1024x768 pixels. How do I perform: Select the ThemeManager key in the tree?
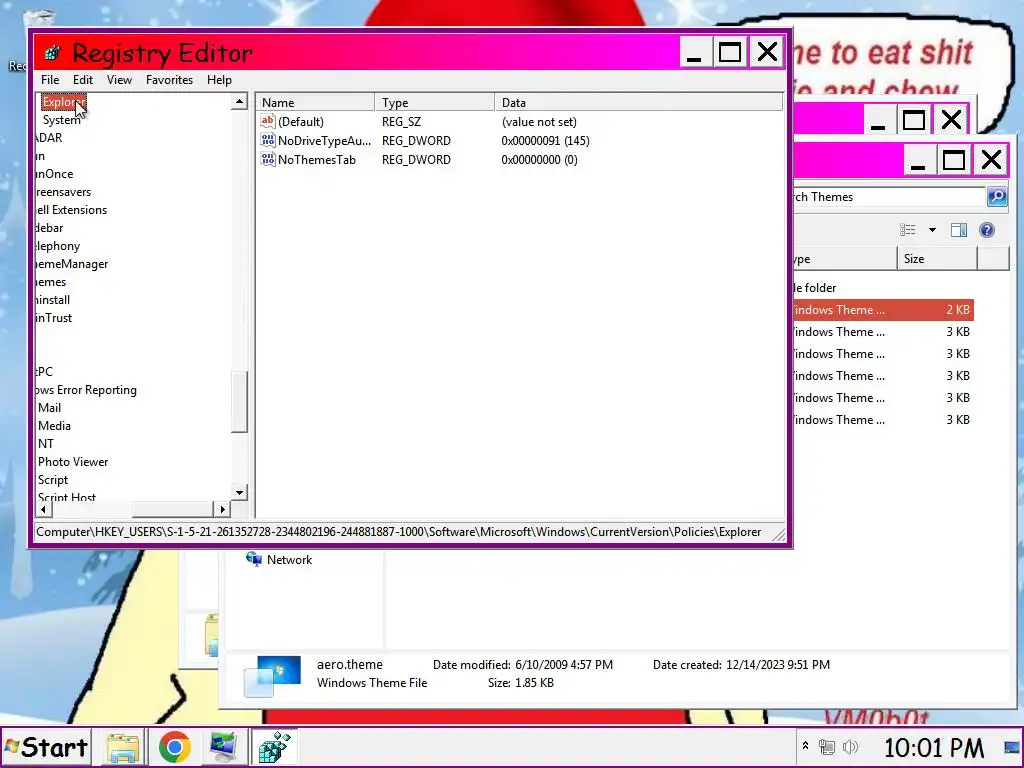[72, 264]
